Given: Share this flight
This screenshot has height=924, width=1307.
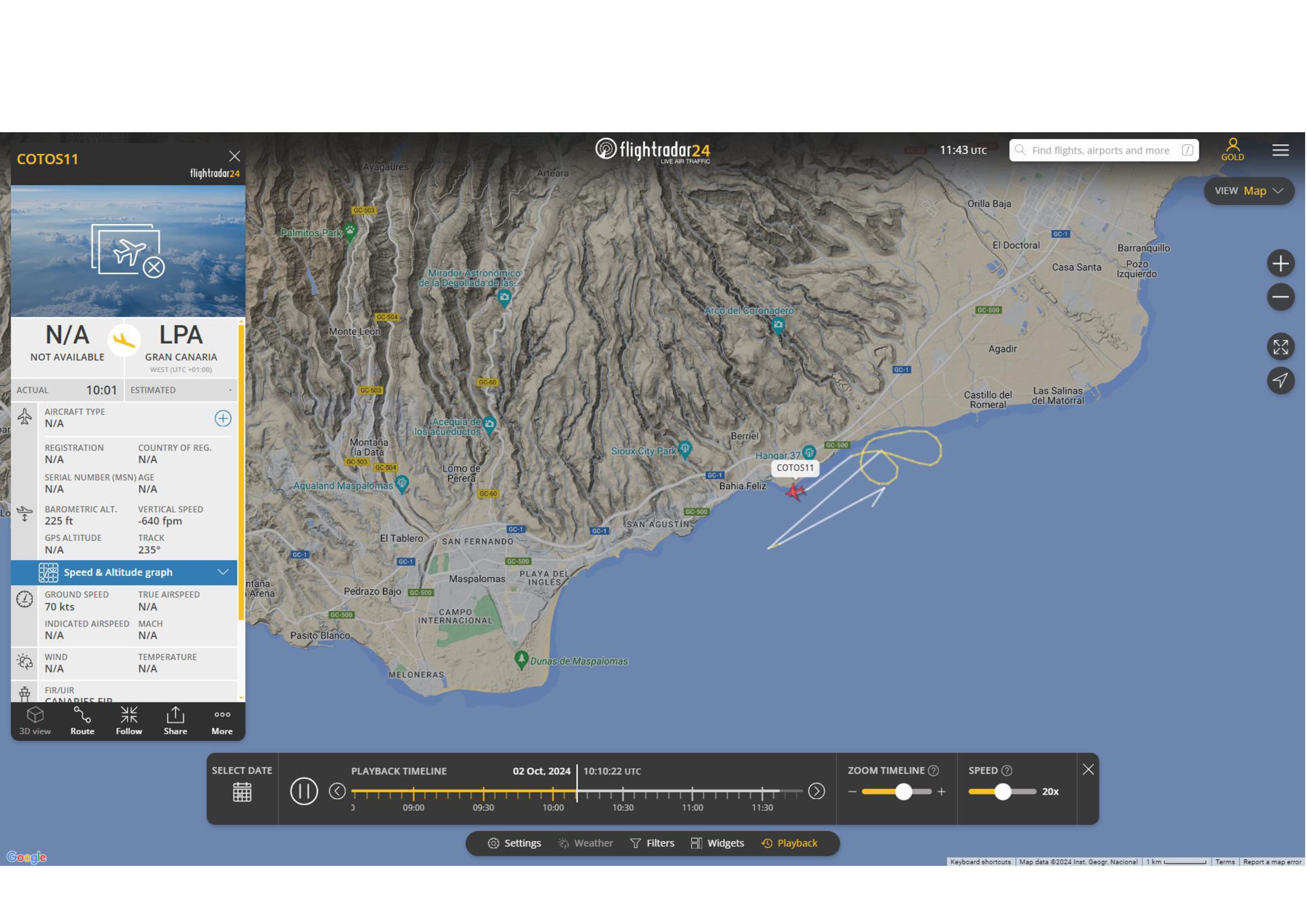Looking at the screenshot, I should click(x=175, y=721).
